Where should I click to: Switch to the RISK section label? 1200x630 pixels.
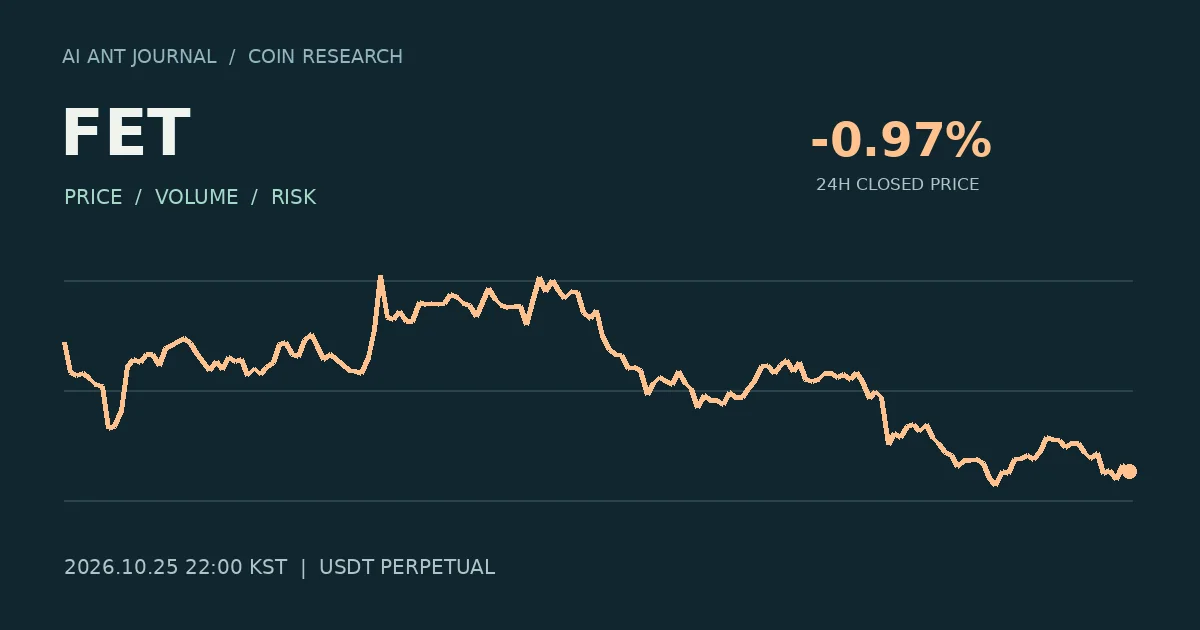293,197
